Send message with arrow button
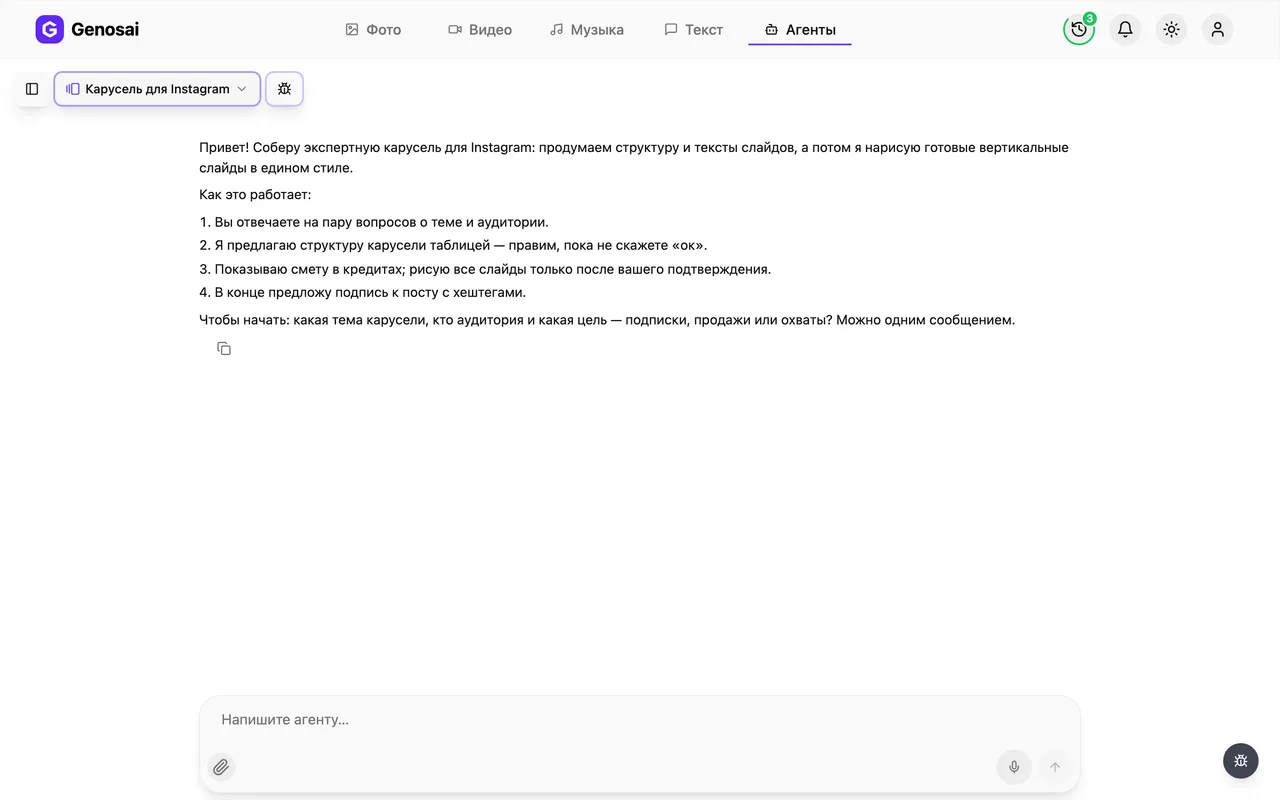 (1054, 767)
